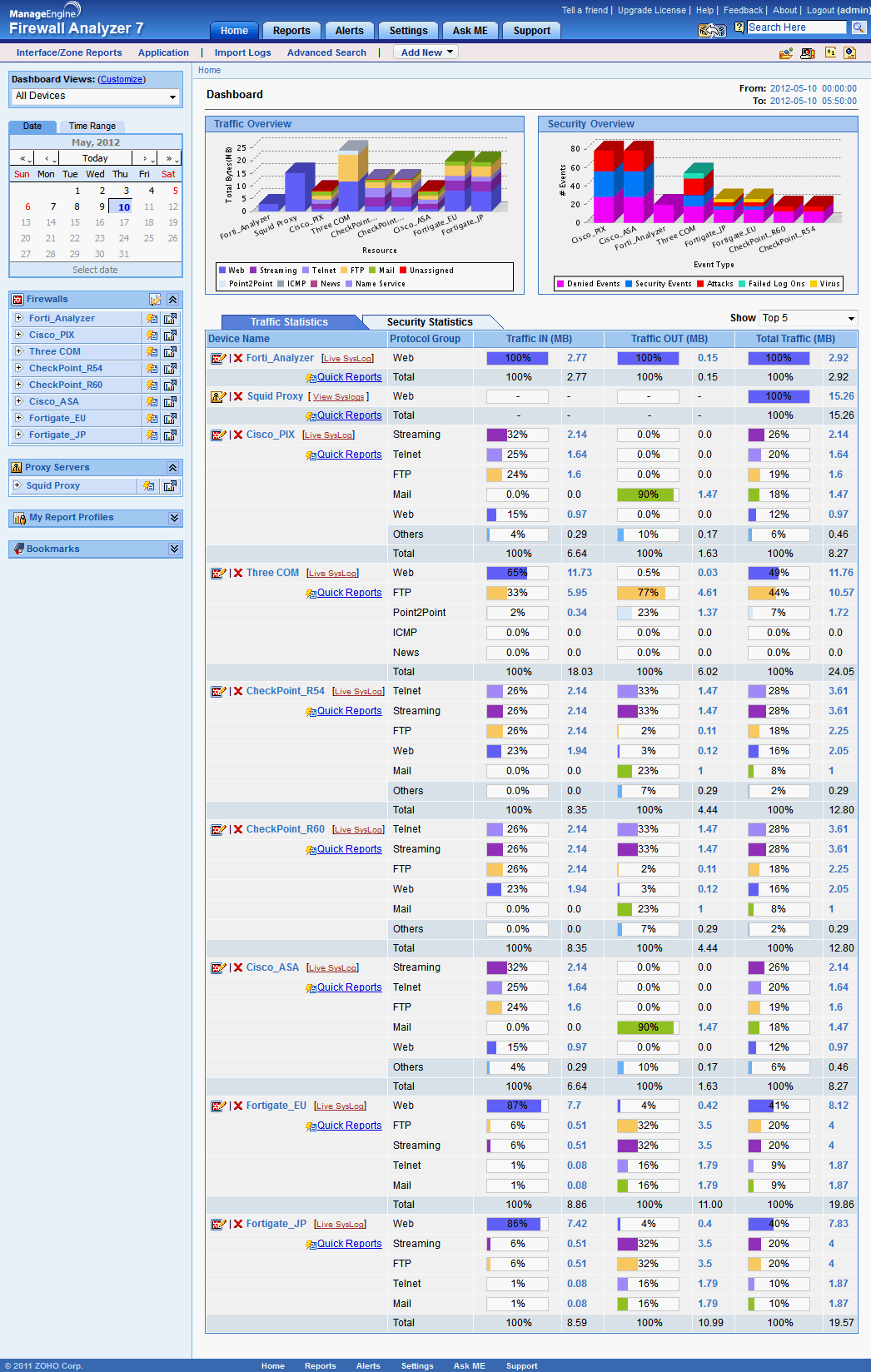
Task: Click the Cisco_PIX bar in Security Overview chart
Action: pyautogui.click(x=609, y=183)
